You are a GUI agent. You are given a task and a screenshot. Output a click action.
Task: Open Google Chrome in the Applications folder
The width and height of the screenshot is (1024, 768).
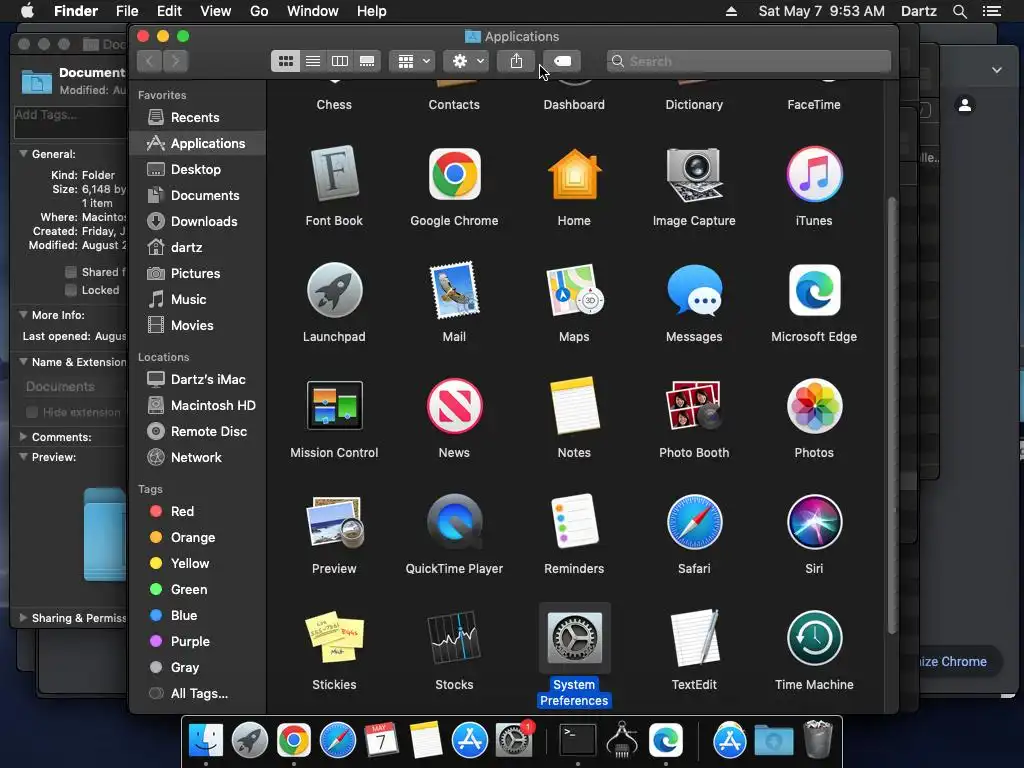(455, 174)
